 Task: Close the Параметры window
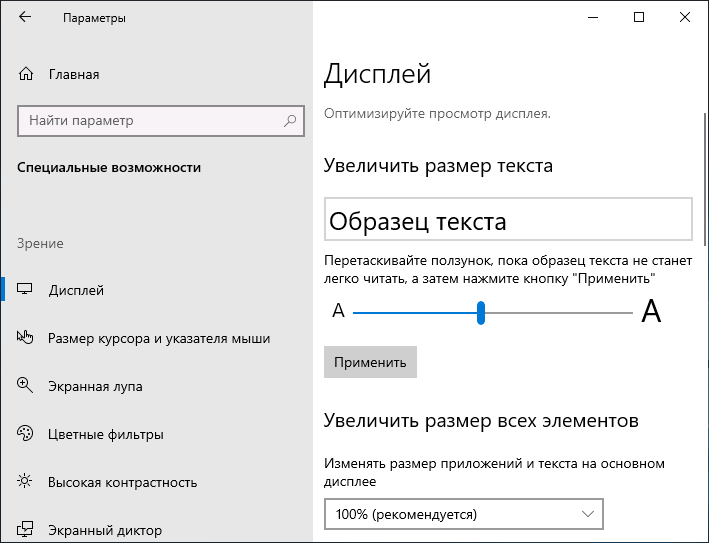[x=685, y=17]
